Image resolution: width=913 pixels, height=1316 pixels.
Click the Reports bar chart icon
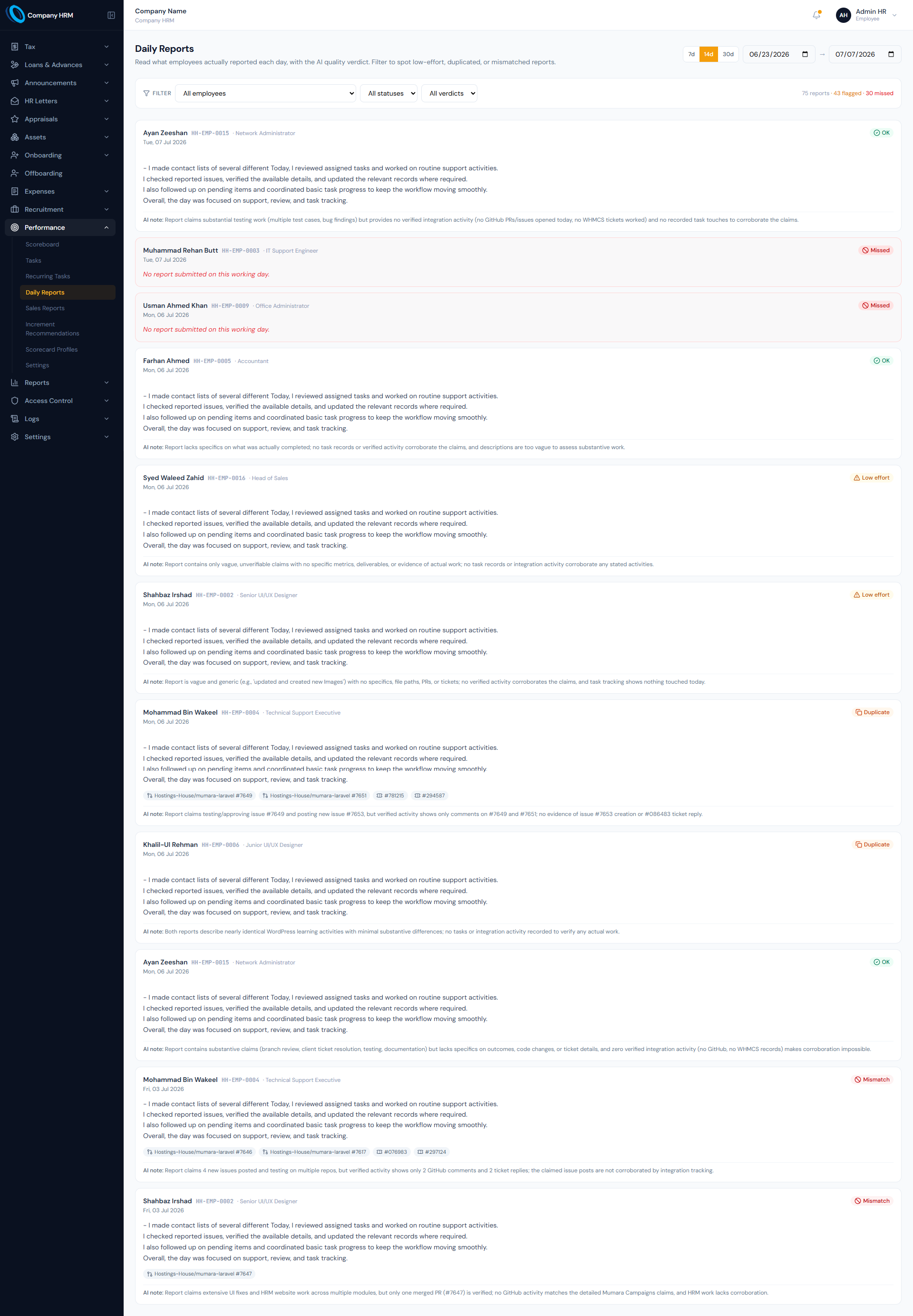click(15, 383)
